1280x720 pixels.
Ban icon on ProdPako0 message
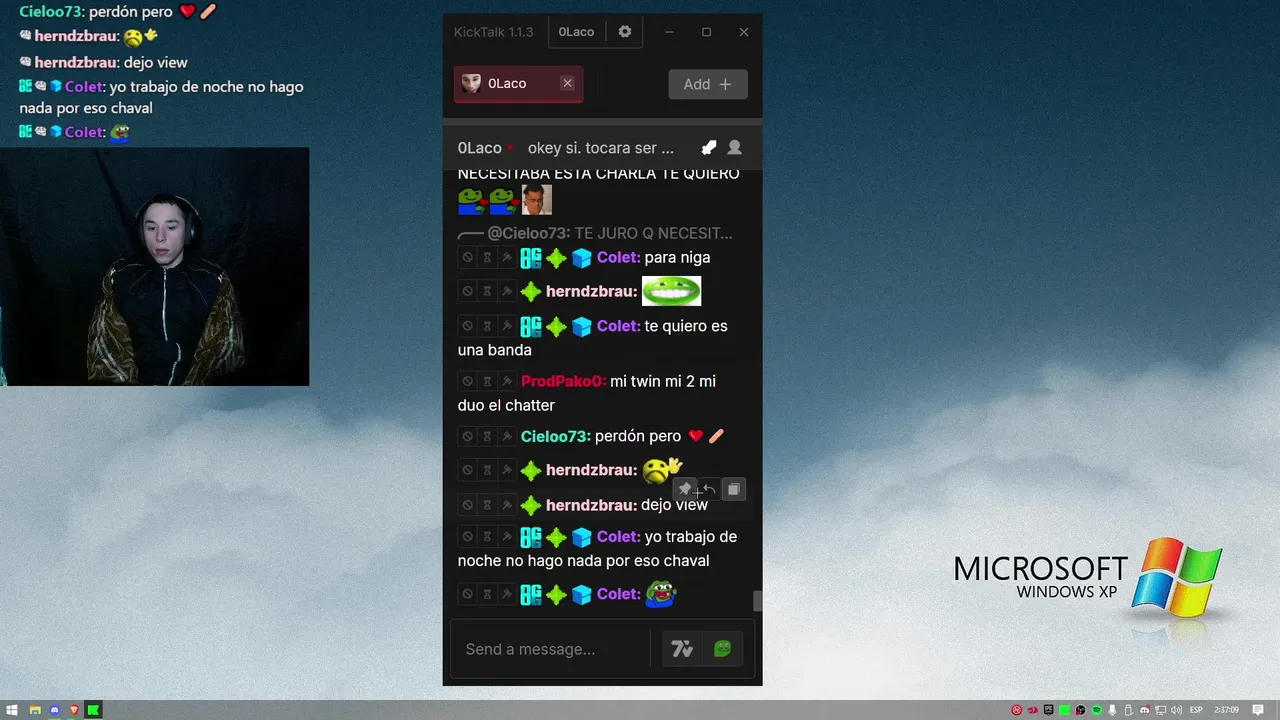tap(467, 381)
